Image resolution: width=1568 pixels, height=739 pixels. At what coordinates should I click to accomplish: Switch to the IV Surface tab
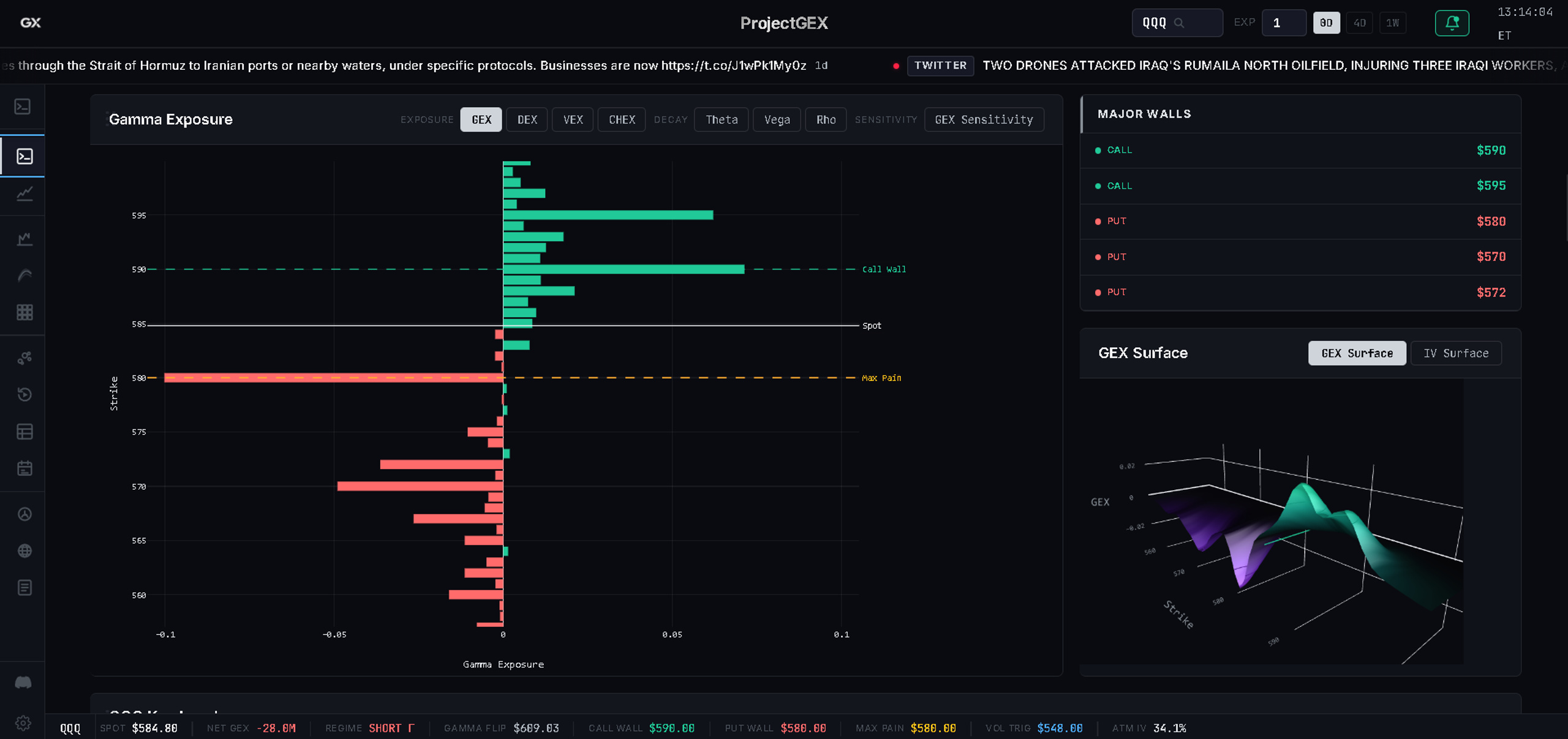pos(1456,353)
